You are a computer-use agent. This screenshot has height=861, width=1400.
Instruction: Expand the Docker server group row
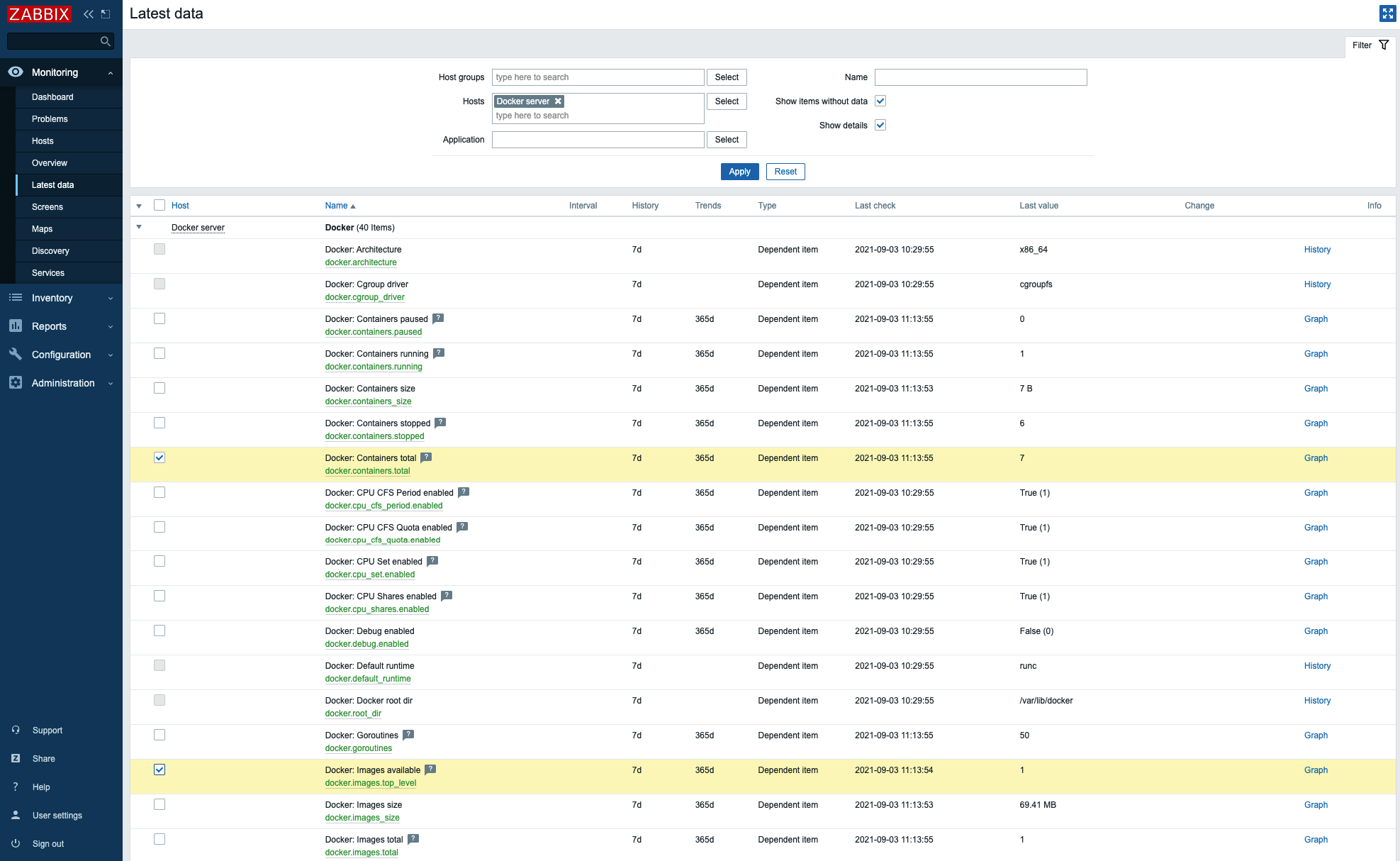click(139, 227)
